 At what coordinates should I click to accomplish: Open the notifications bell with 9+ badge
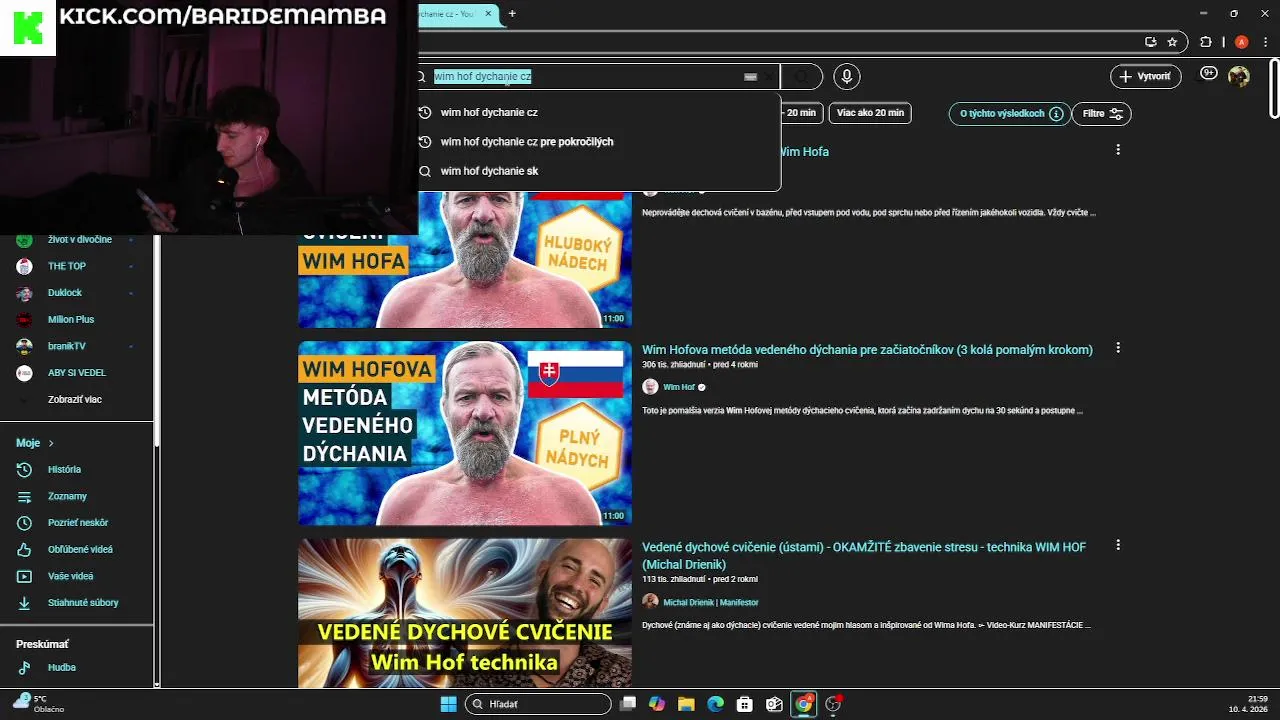pos(1208,74)
